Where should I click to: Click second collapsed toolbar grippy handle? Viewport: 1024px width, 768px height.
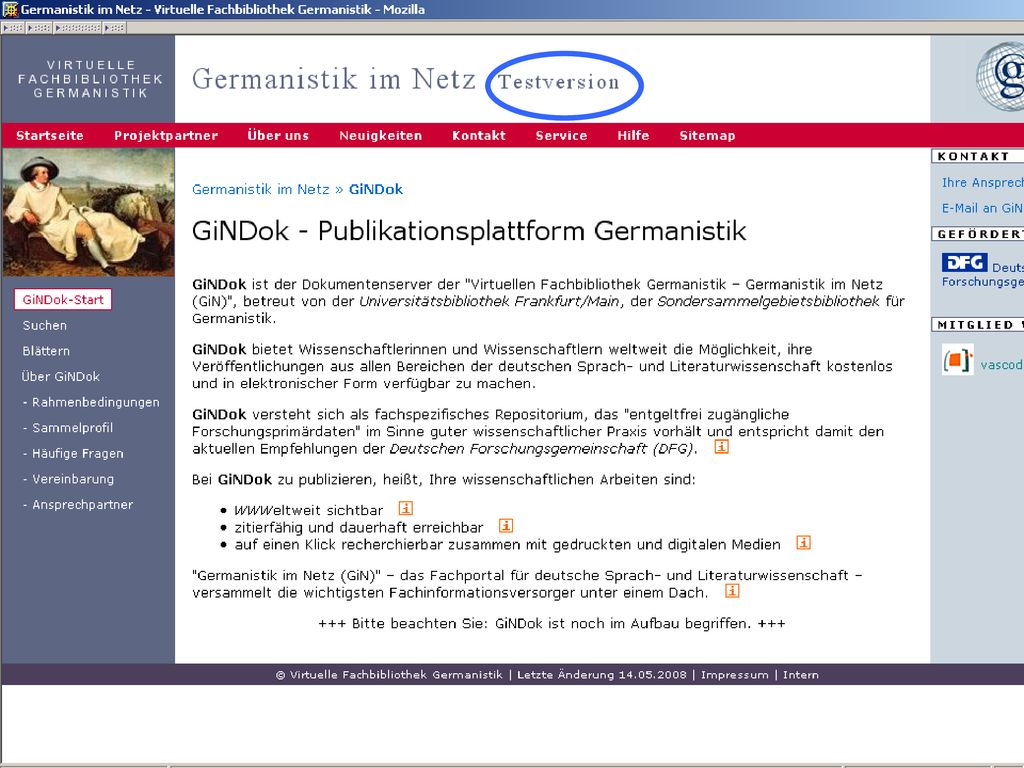tap(39, 27)
